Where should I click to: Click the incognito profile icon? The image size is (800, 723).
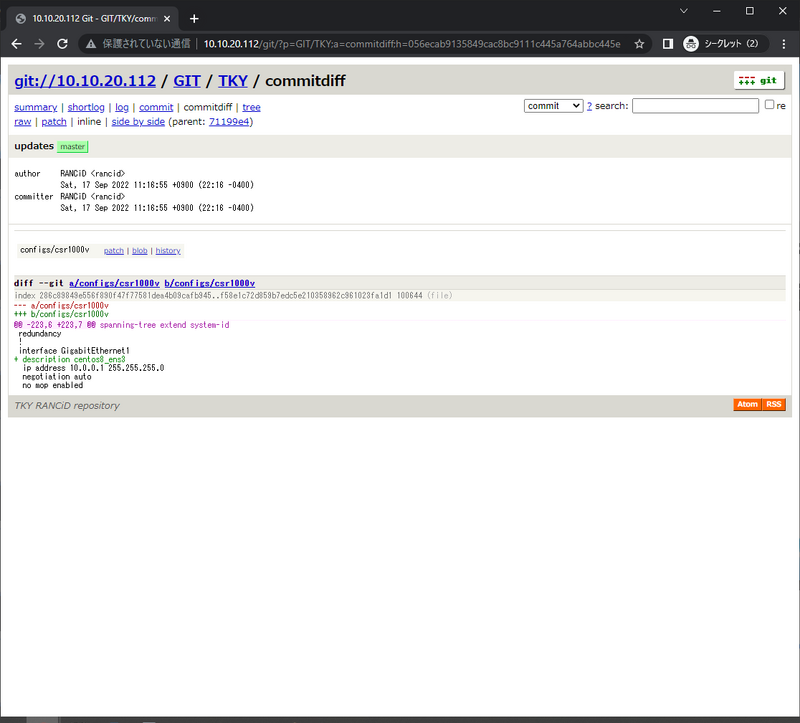(691, 44)
